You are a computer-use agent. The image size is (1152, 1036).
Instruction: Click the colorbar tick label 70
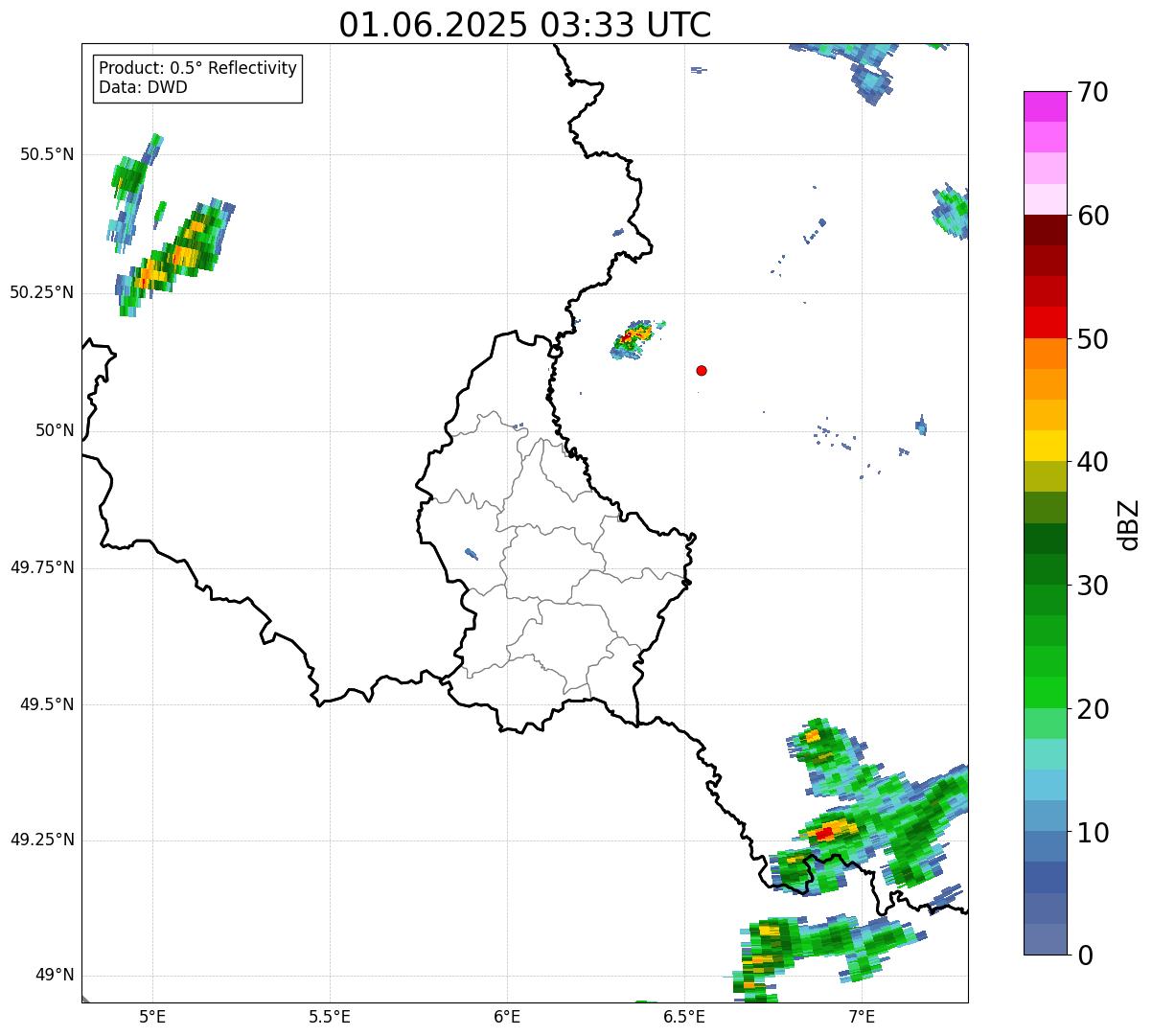coord(1093,92)
